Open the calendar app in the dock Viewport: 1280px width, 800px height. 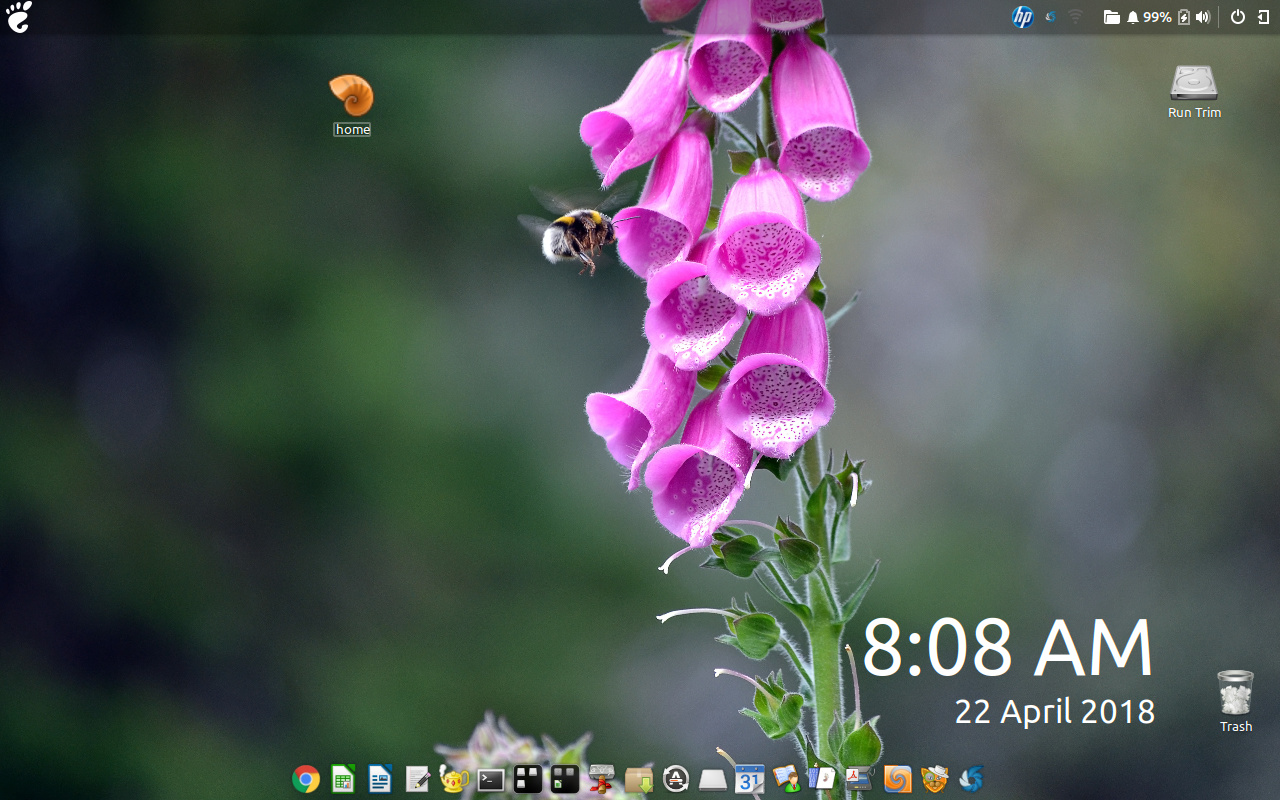pos(749,779)
